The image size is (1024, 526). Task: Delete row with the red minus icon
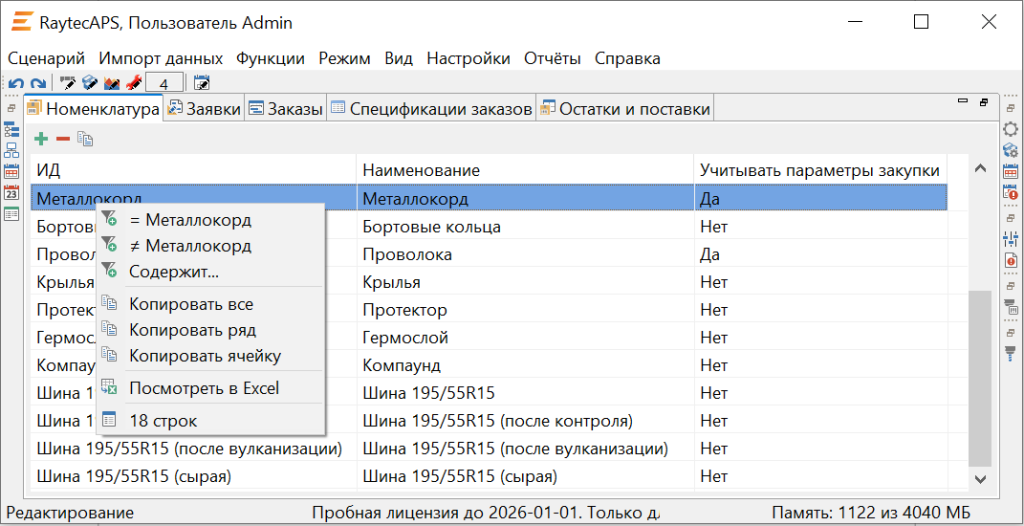(62, 139)
